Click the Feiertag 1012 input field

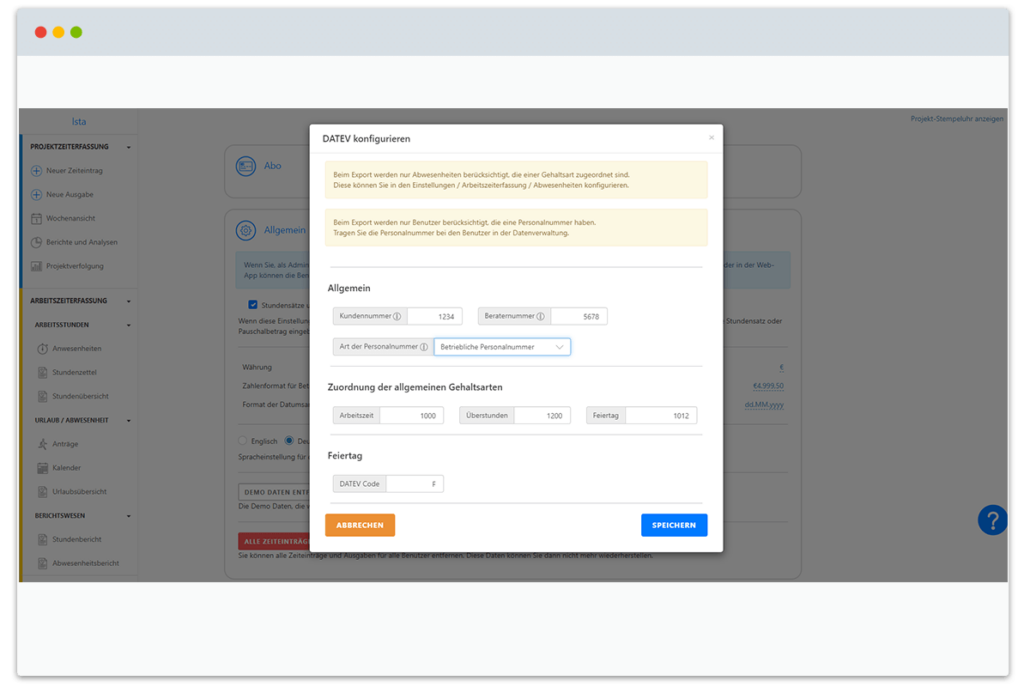(x=661, y=416)
